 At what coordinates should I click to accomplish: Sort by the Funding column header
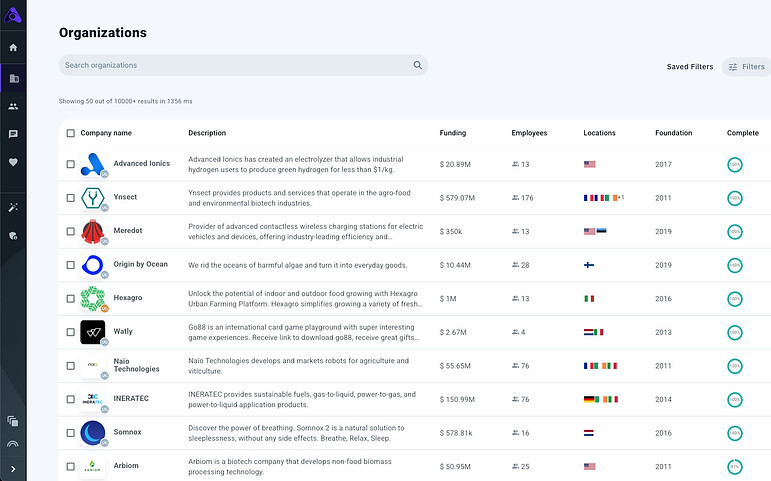click(453, 133)
